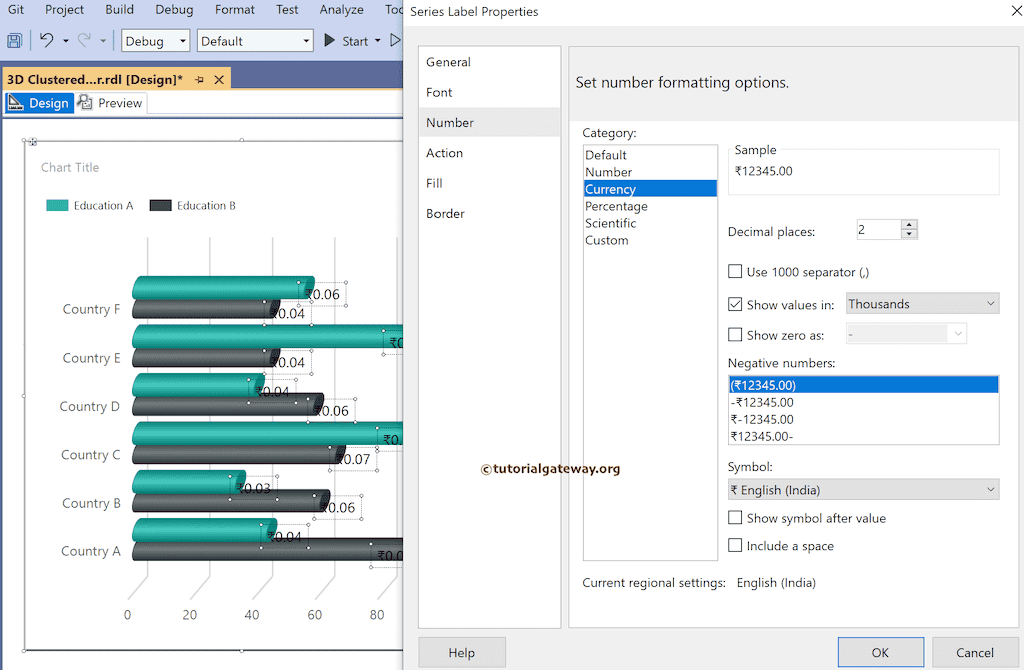Click the Undo arrow icon
Screen dimensions: 1024x670
click(46, 41)
